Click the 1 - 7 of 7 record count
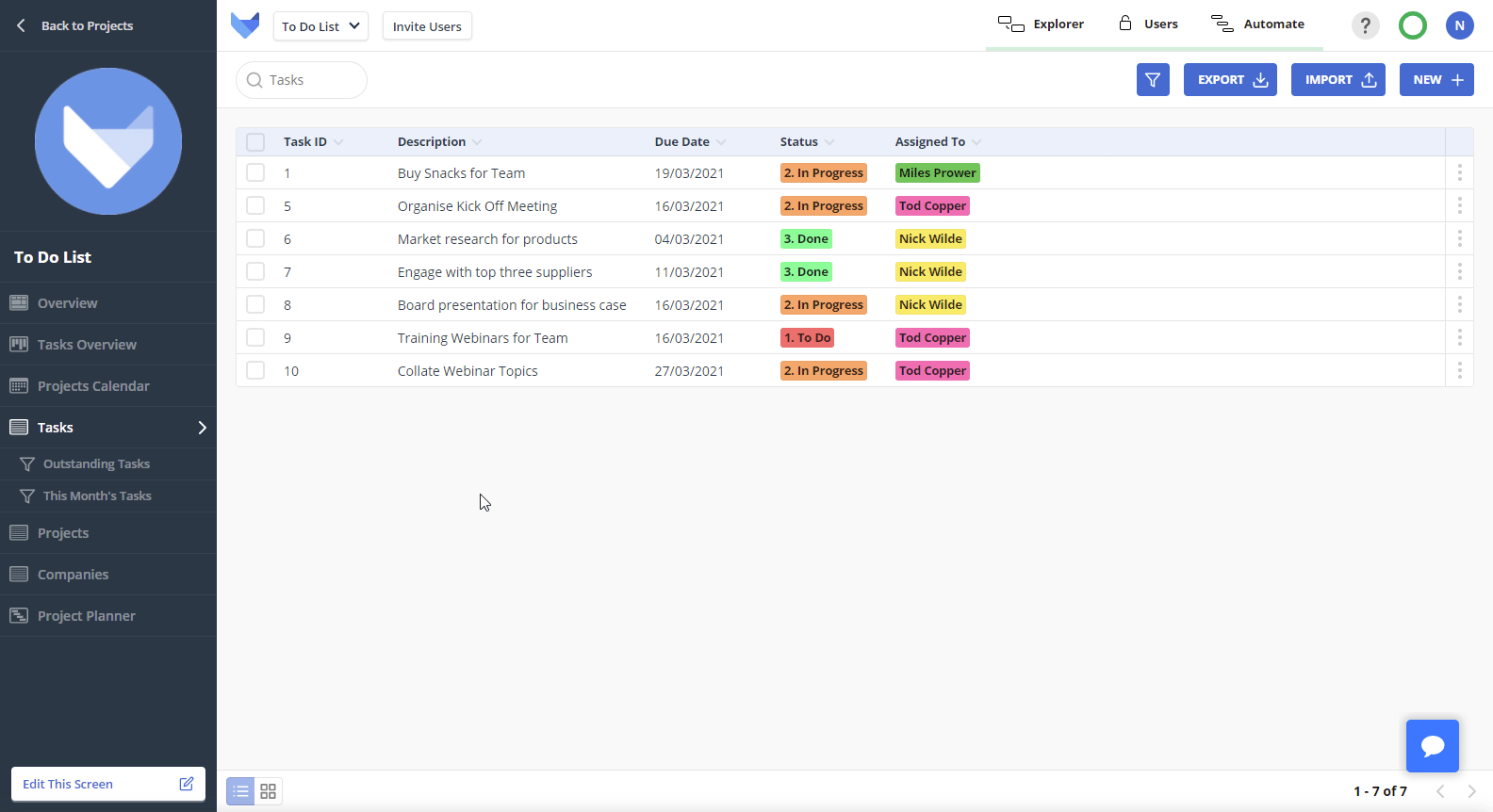The width and height of the screenshot is (1493, 812). pyautogui.click(x=1380, y=791)
